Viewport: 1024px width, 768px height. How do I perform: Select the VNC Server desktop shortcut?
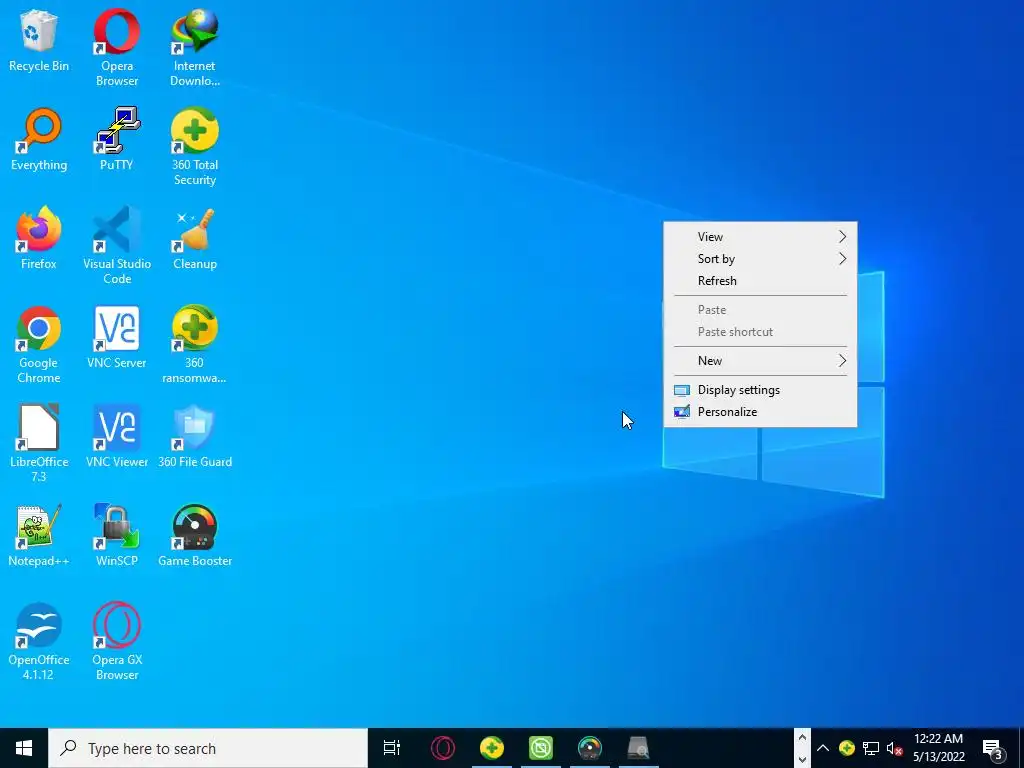116,338
